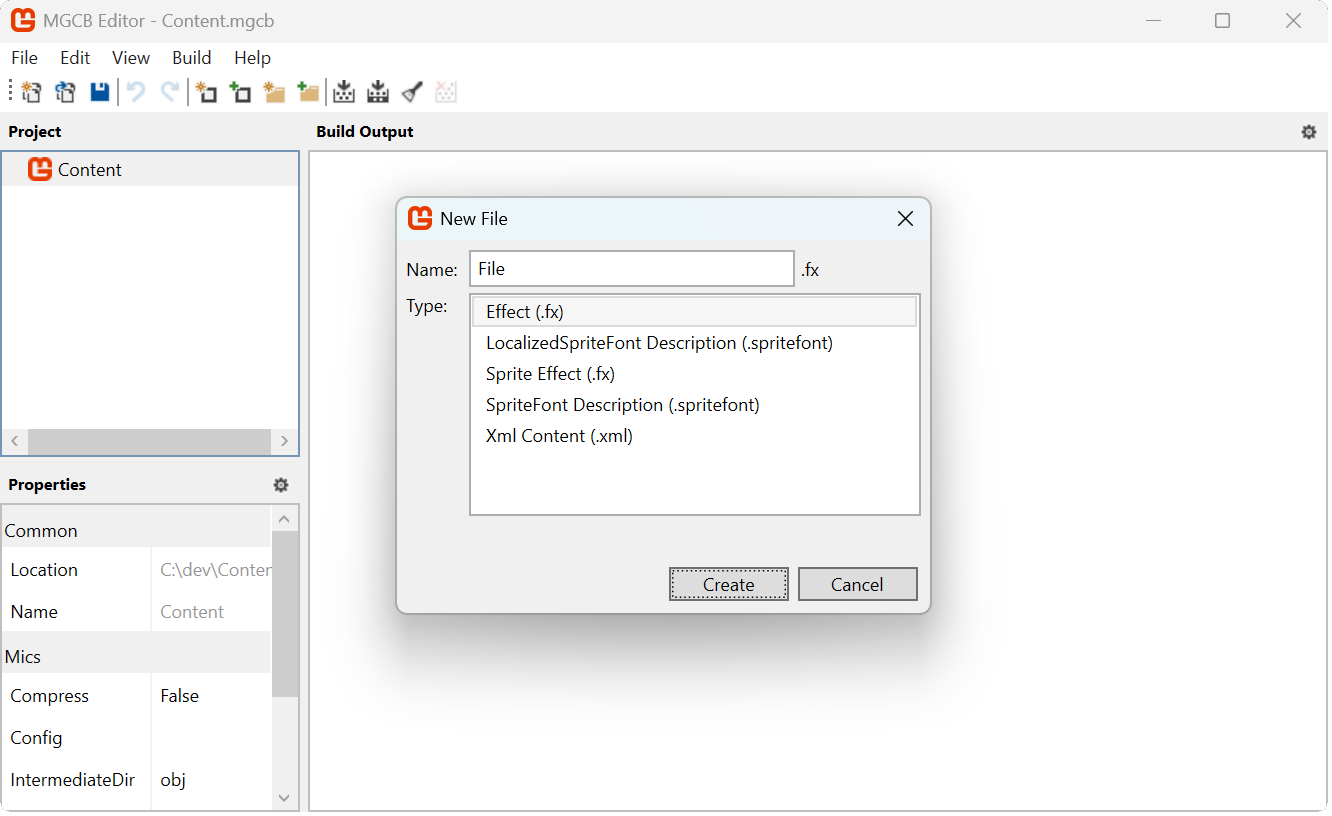Cancel the New File dialog

pyautogui.click(x=857, y=584)
